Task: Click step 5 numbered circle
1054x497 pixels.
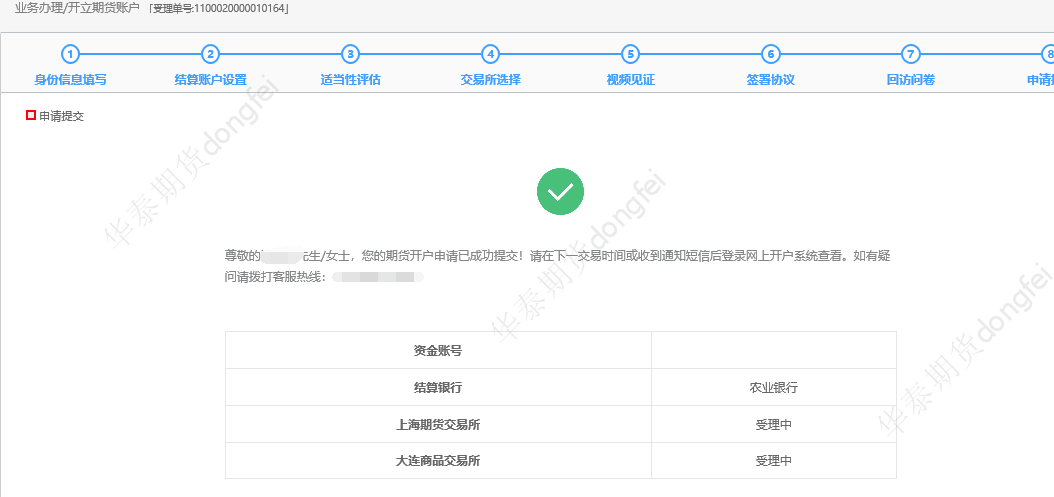Action: coord(630,54)
